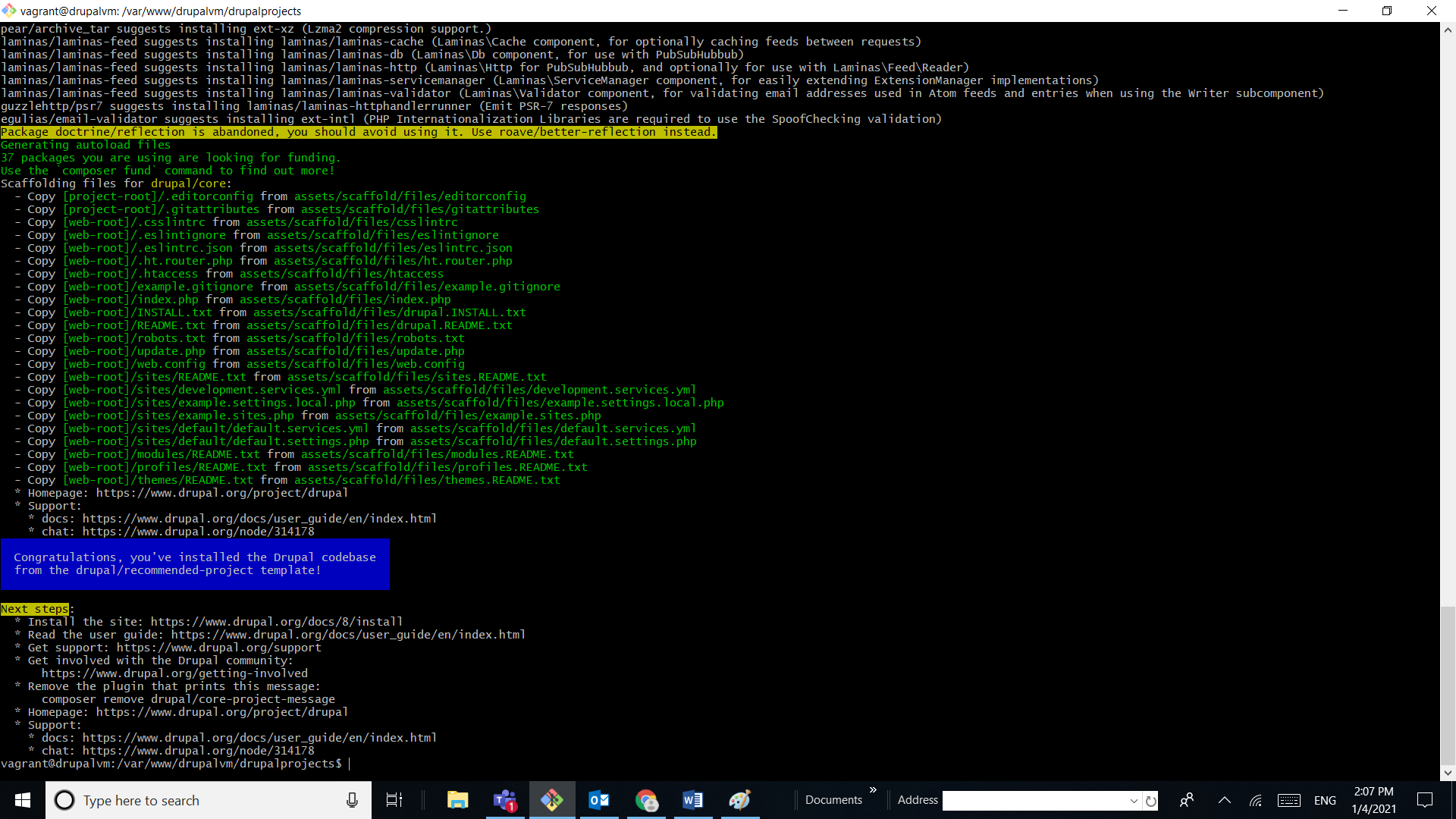The image size is (1456, 819).
Task: Click the terminal scrollbar up arrow
Action: point(1448,30)
